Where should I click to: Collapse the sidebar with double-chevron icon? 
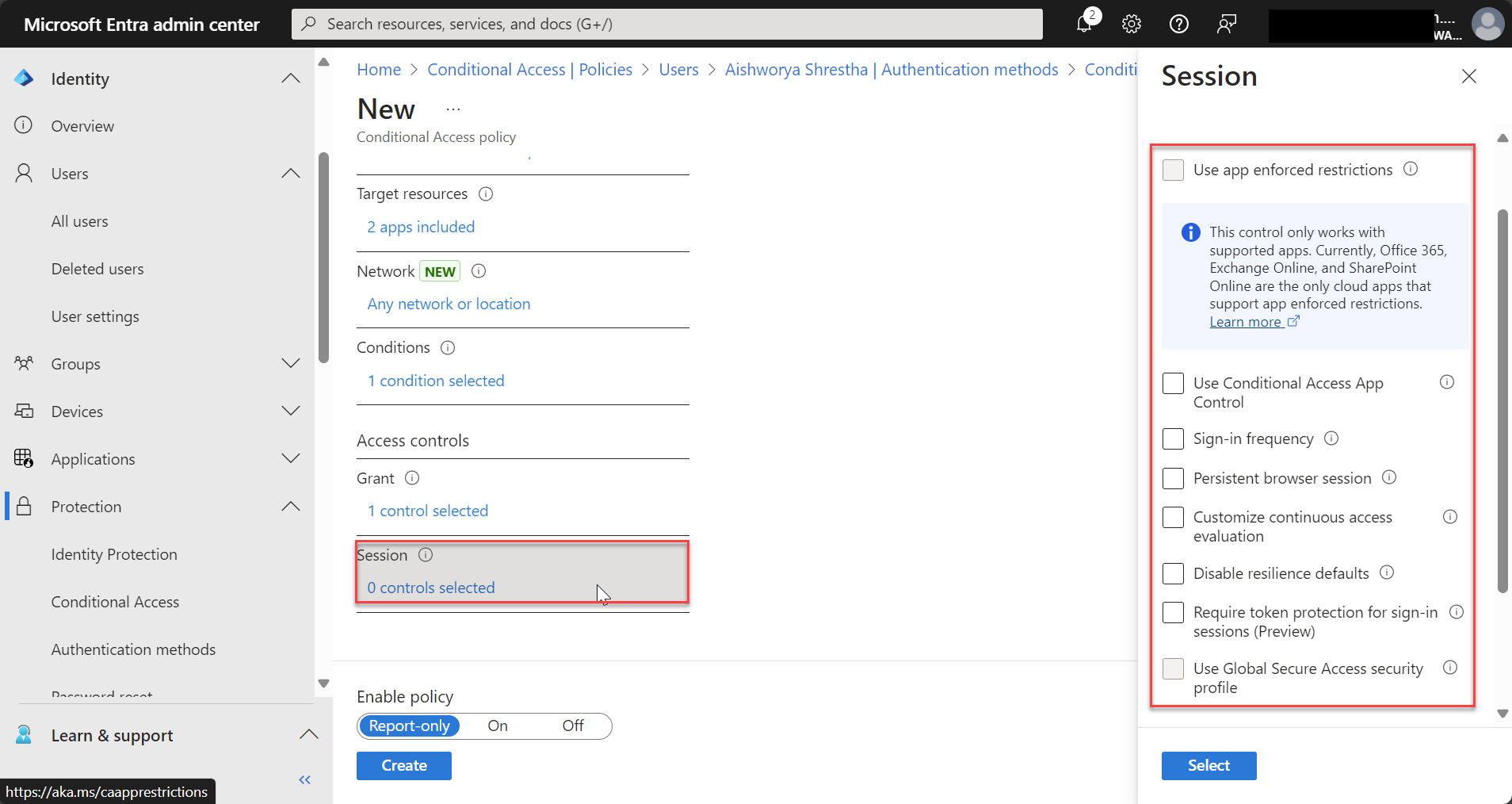[x=305, y=780]
